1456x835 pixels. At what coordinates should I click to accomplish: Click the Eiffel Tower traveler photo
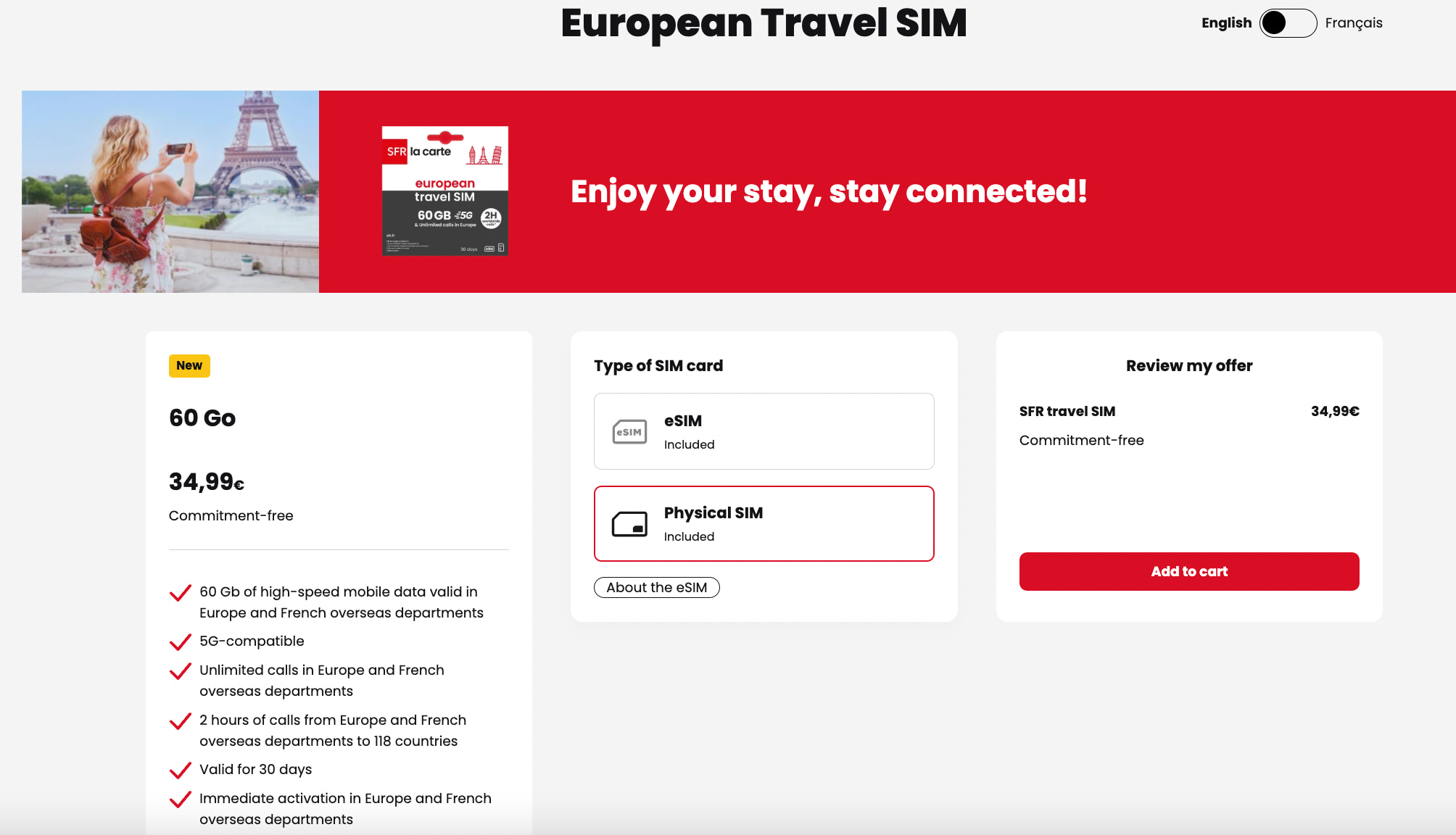click(170, 191)
